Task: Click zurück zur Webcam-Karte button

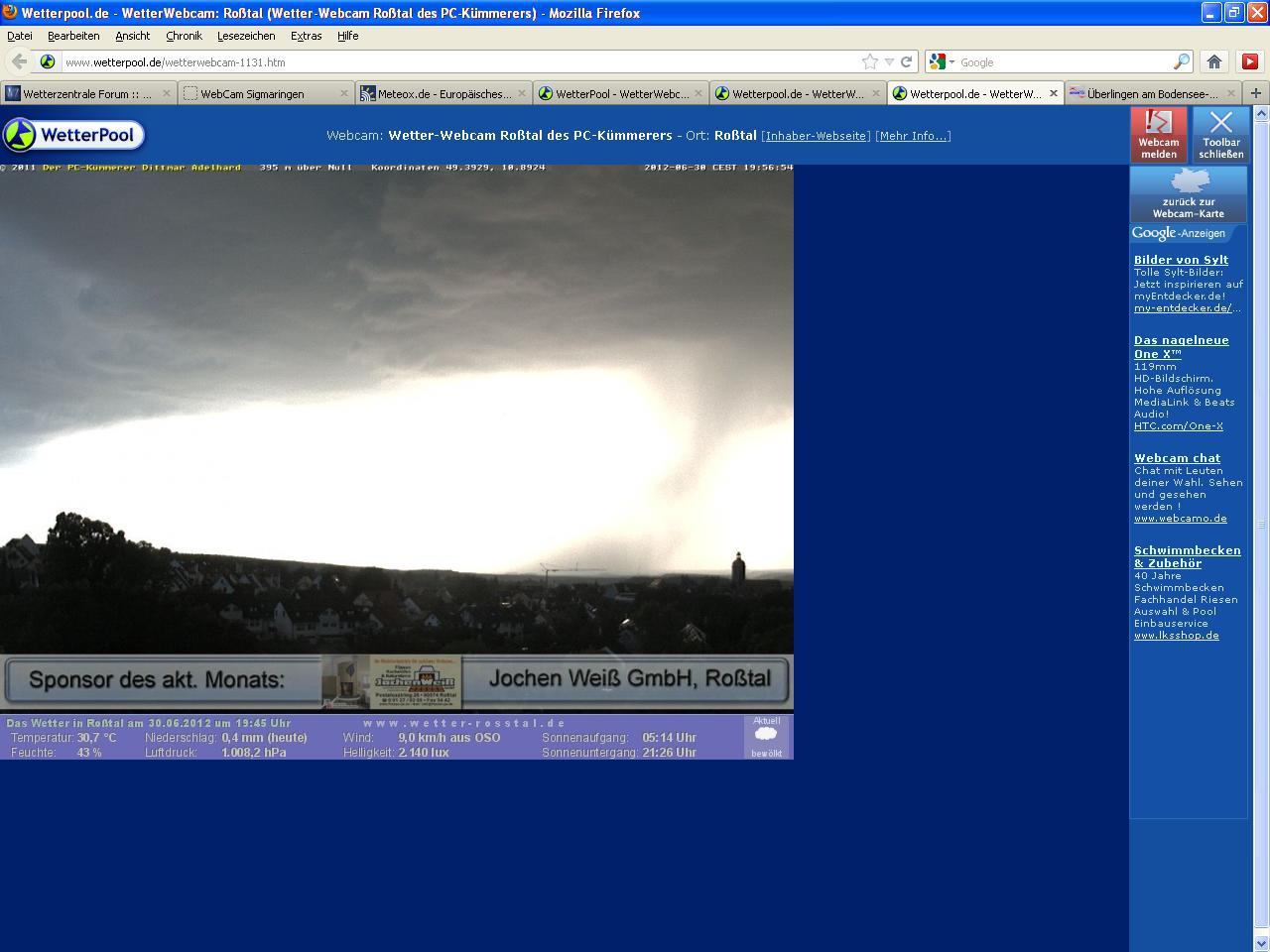Action: pyautogui.click(x=1189, y=194)
